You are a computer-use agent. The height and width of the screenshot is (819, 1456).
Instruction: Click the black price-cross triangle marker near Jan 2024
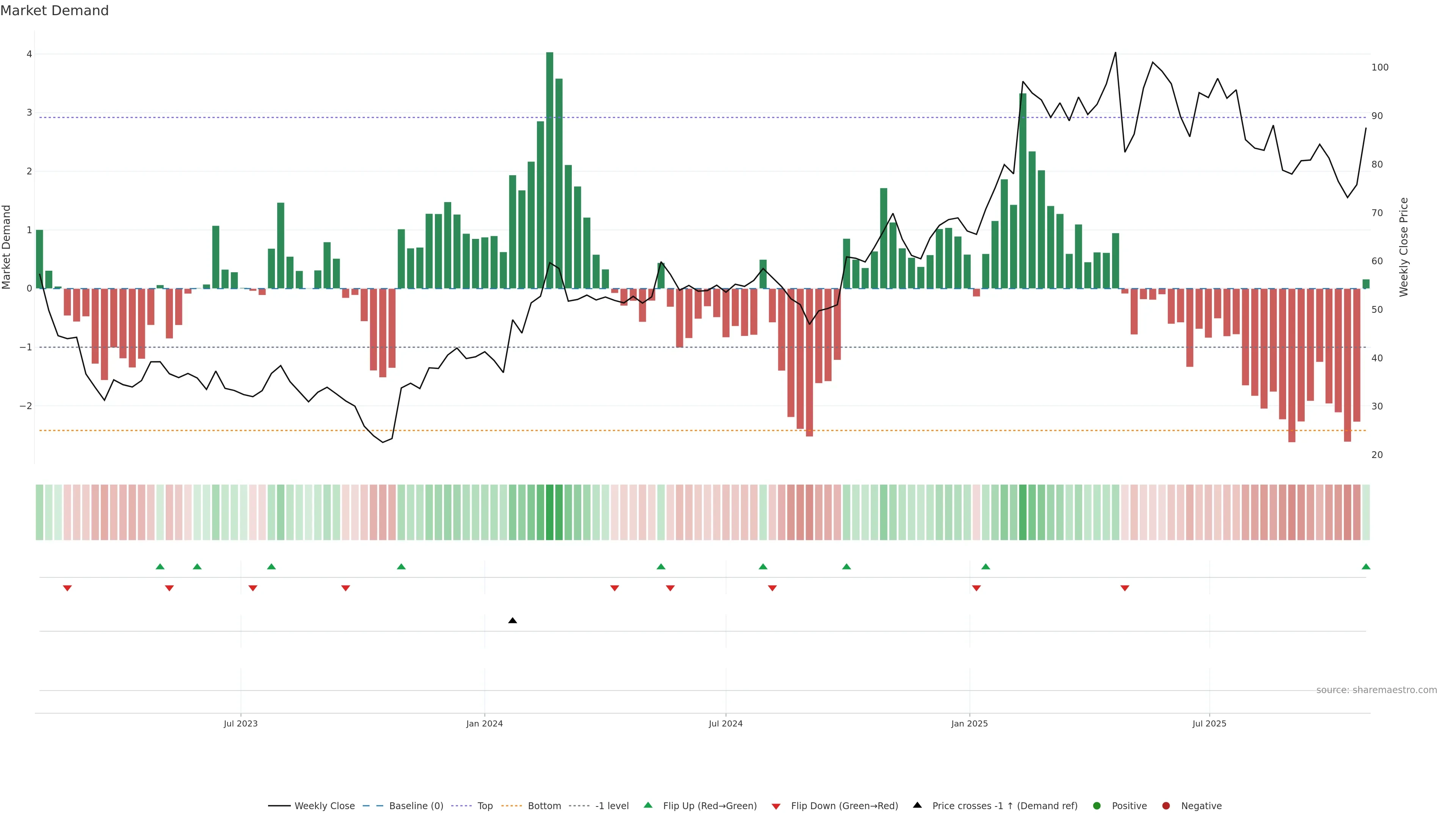[x=513, y=621]
